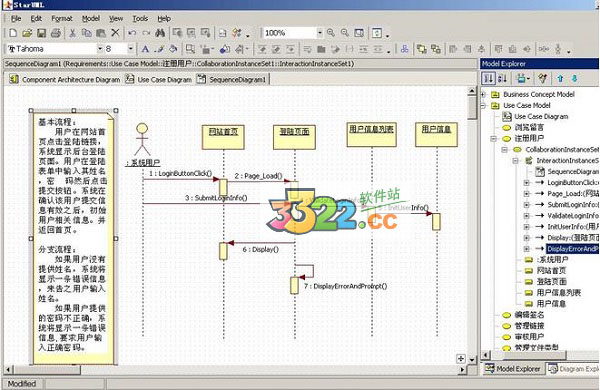Click the Zoom In magnifier icon
The height and width of the screenshot is (390, 600).
pyautogui.click(x=331, y=33)
